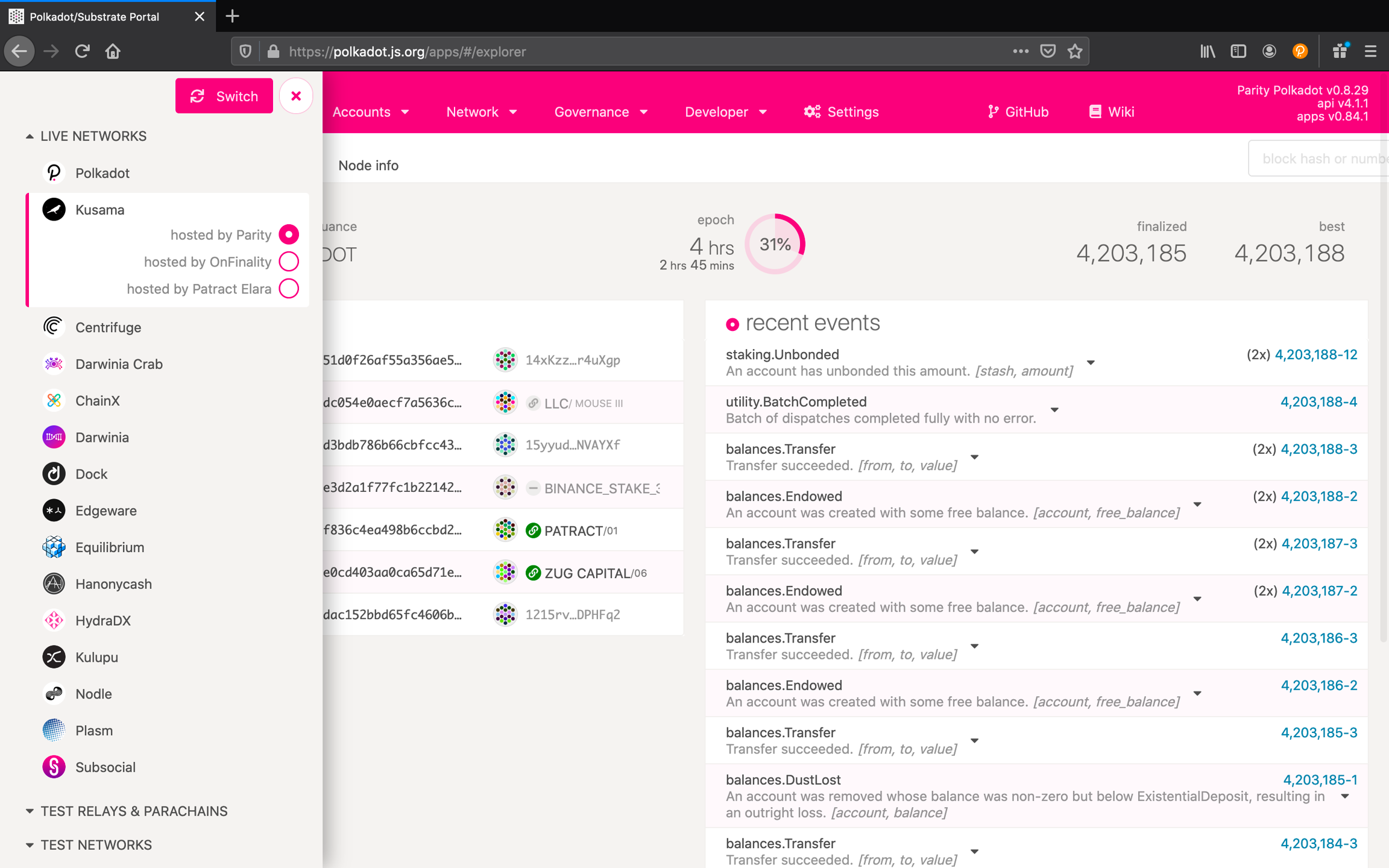The height and width of the screenshot is (868, 1389).
Task: Select the Polkadot network logo icon
Action: pyautogui.click(x=54, y=173)
